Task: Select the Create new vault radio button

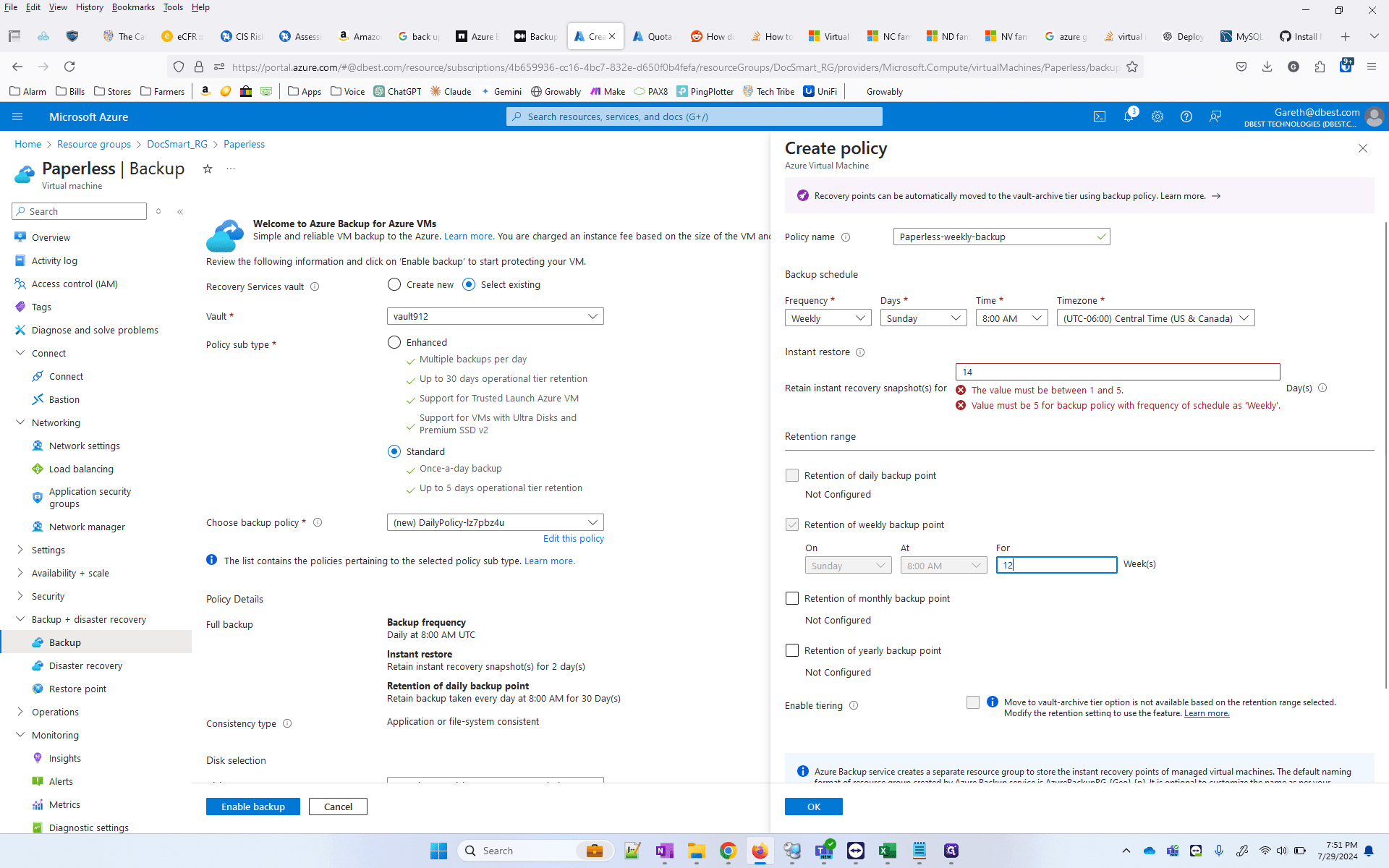Action: (394, 284)
